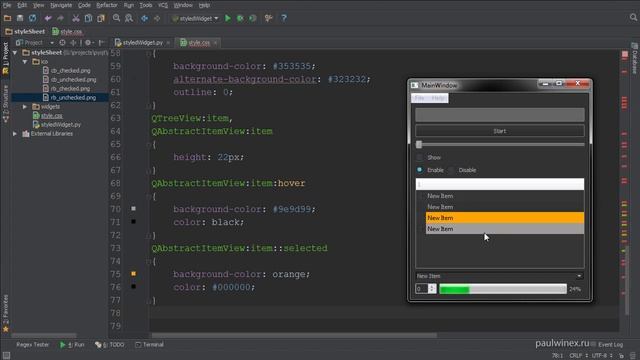Click the Redo arrow icon

(60, 18)
